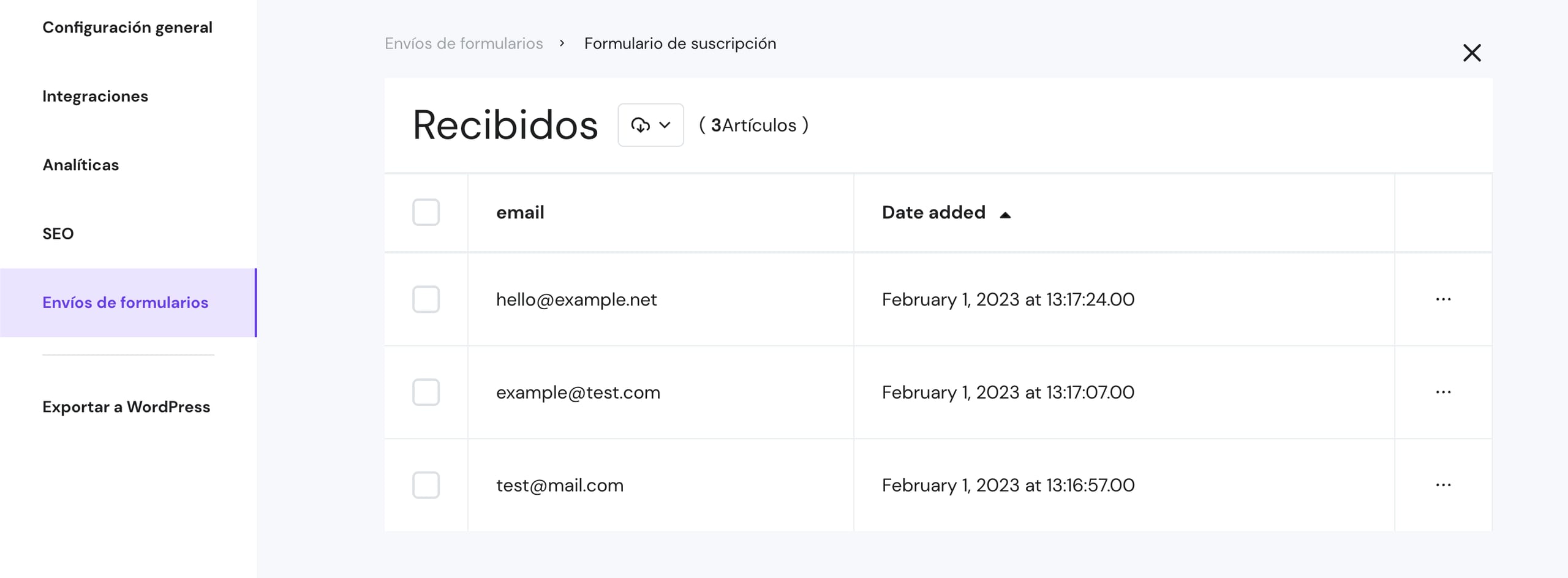Open Configuración general settings

pos(127,28)
